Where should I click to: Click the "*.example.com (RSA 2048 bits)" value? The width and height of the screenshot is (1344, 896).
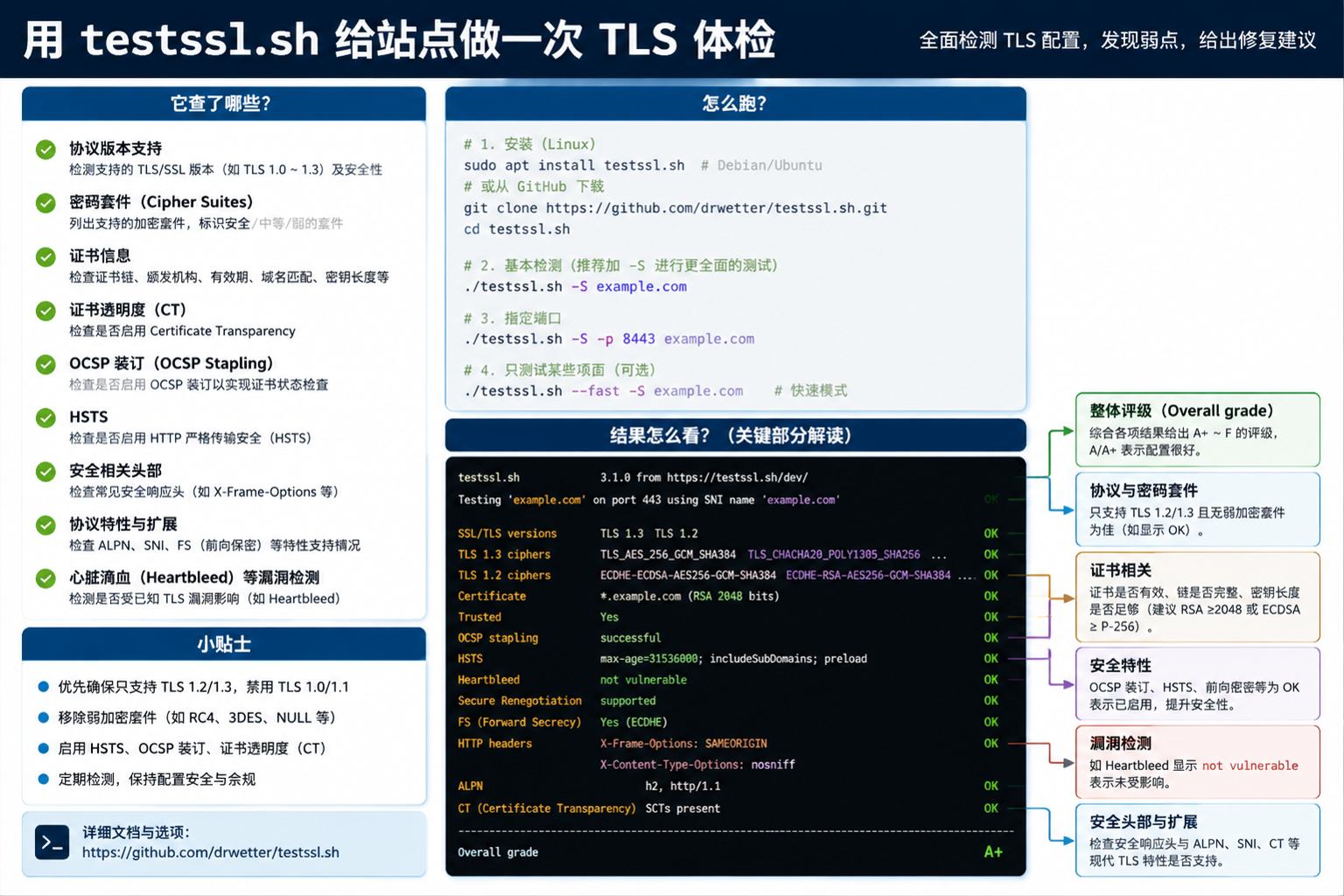tap(689, 597)
